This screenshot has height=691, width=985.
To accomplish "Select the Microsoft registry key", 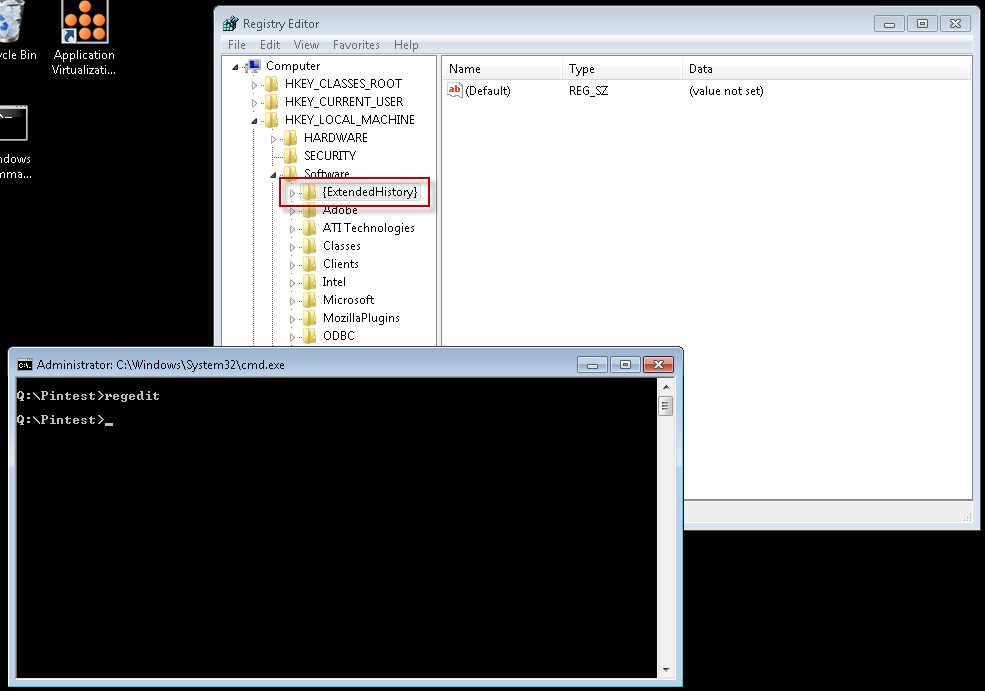I will pos(348,300).
